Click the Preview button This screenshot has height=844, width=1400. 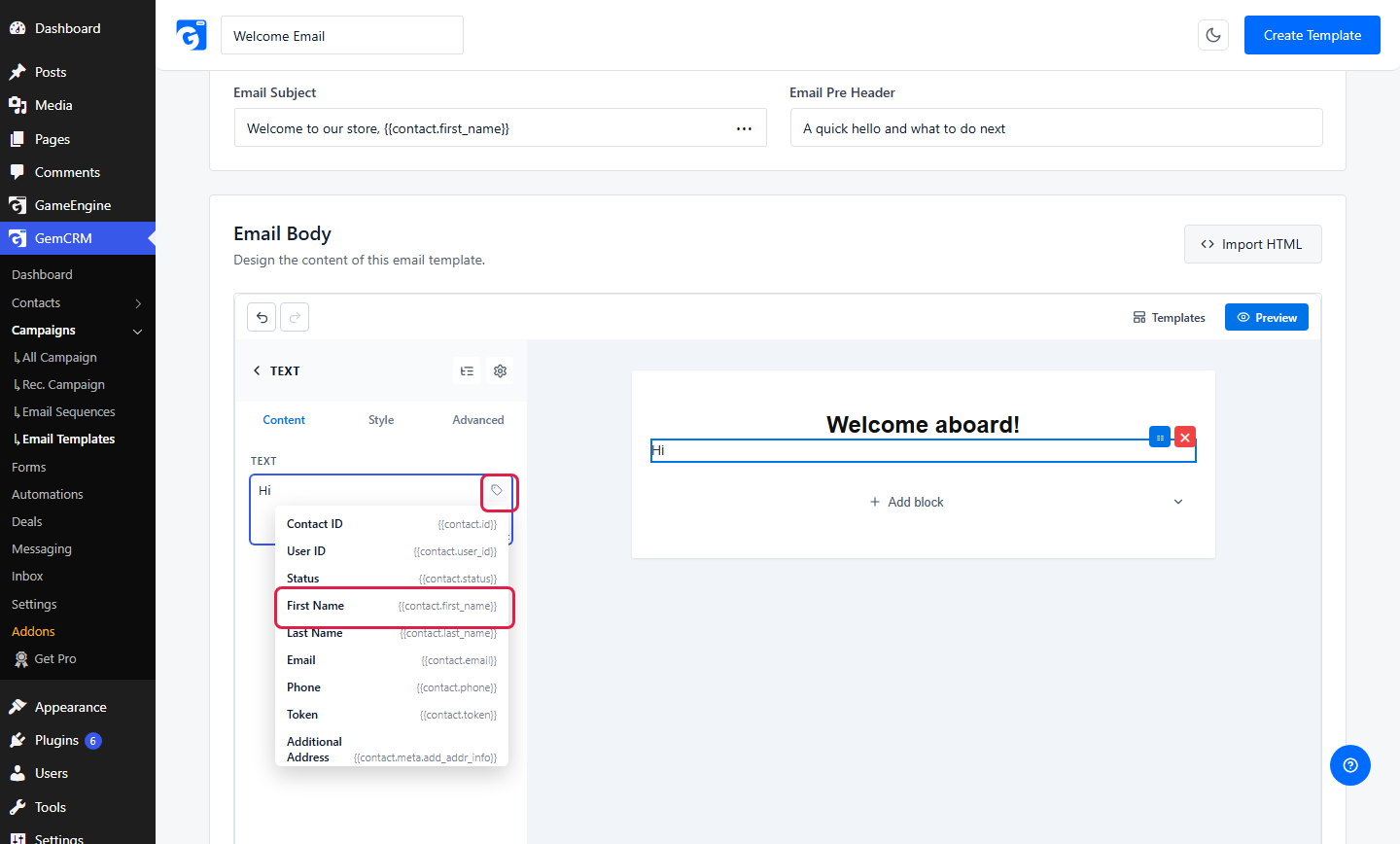coord(1267,317)
